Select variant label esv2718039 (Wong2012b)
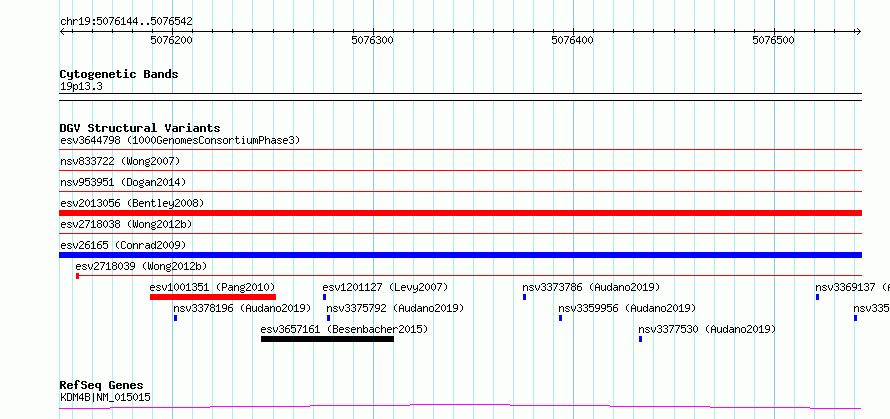Image resolution: width=890 pixels, height=419 pixels. coord(141,266)
